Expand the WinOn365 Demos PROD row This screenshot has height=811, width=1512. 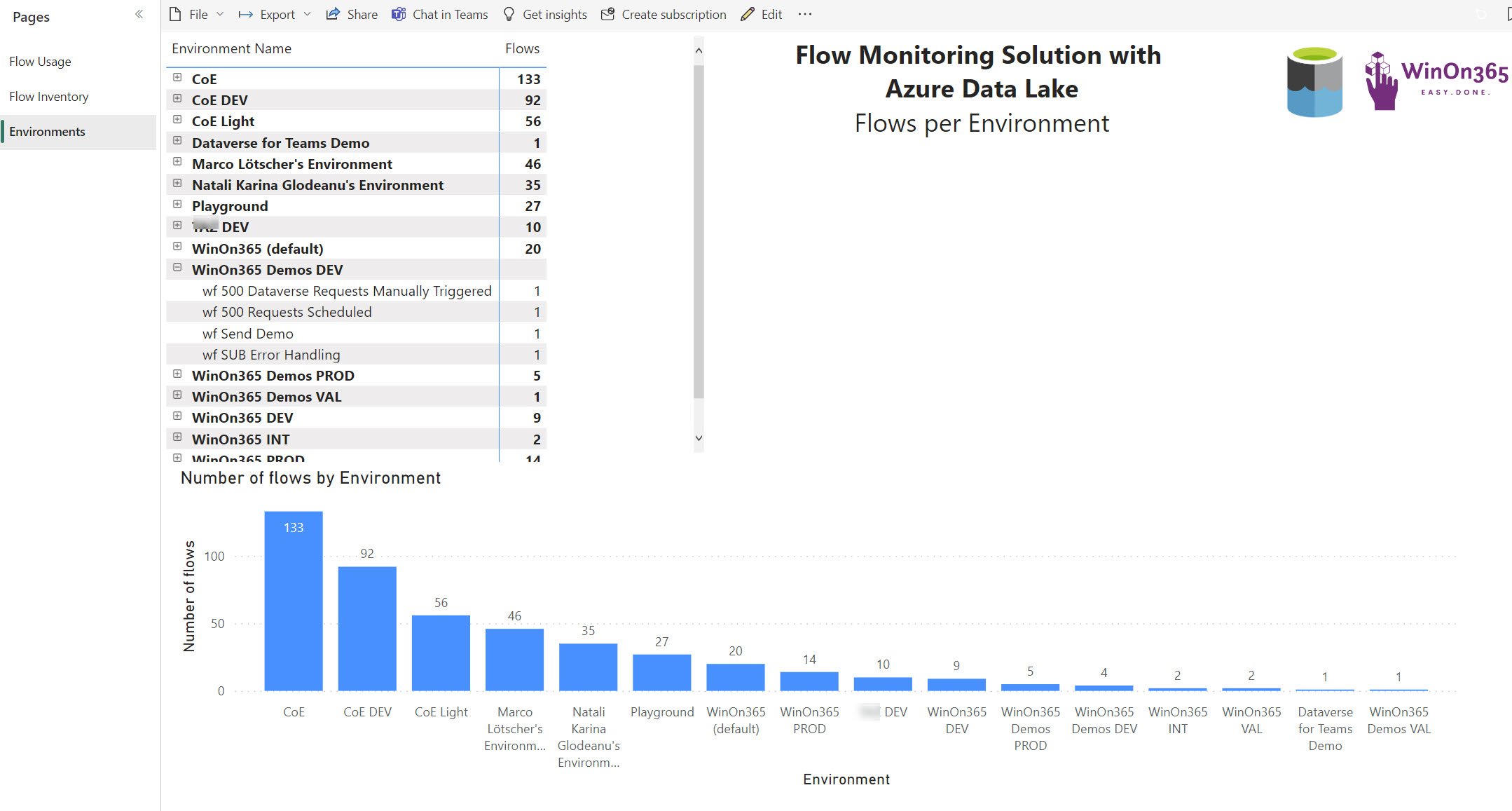pos(177,374)
